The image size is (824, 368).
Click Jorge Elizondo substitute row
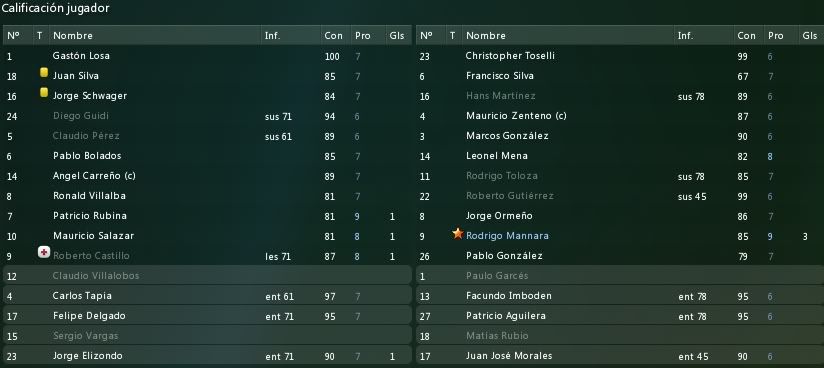point(207,355)
